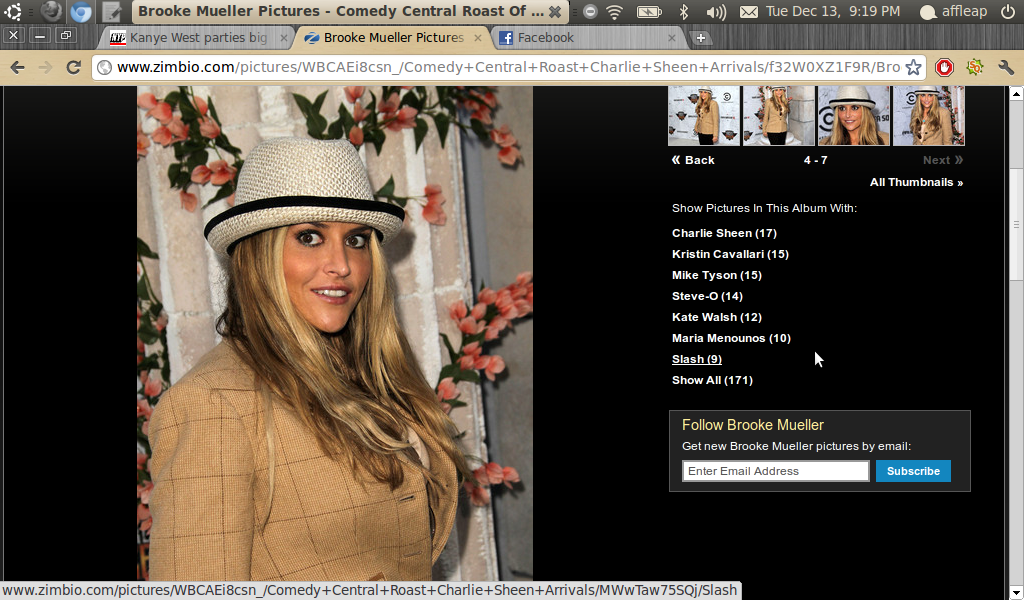Switch to the Brooke Mueller Pictures tab
This screenshot has width=1024, height=600.
click(393, 38)
